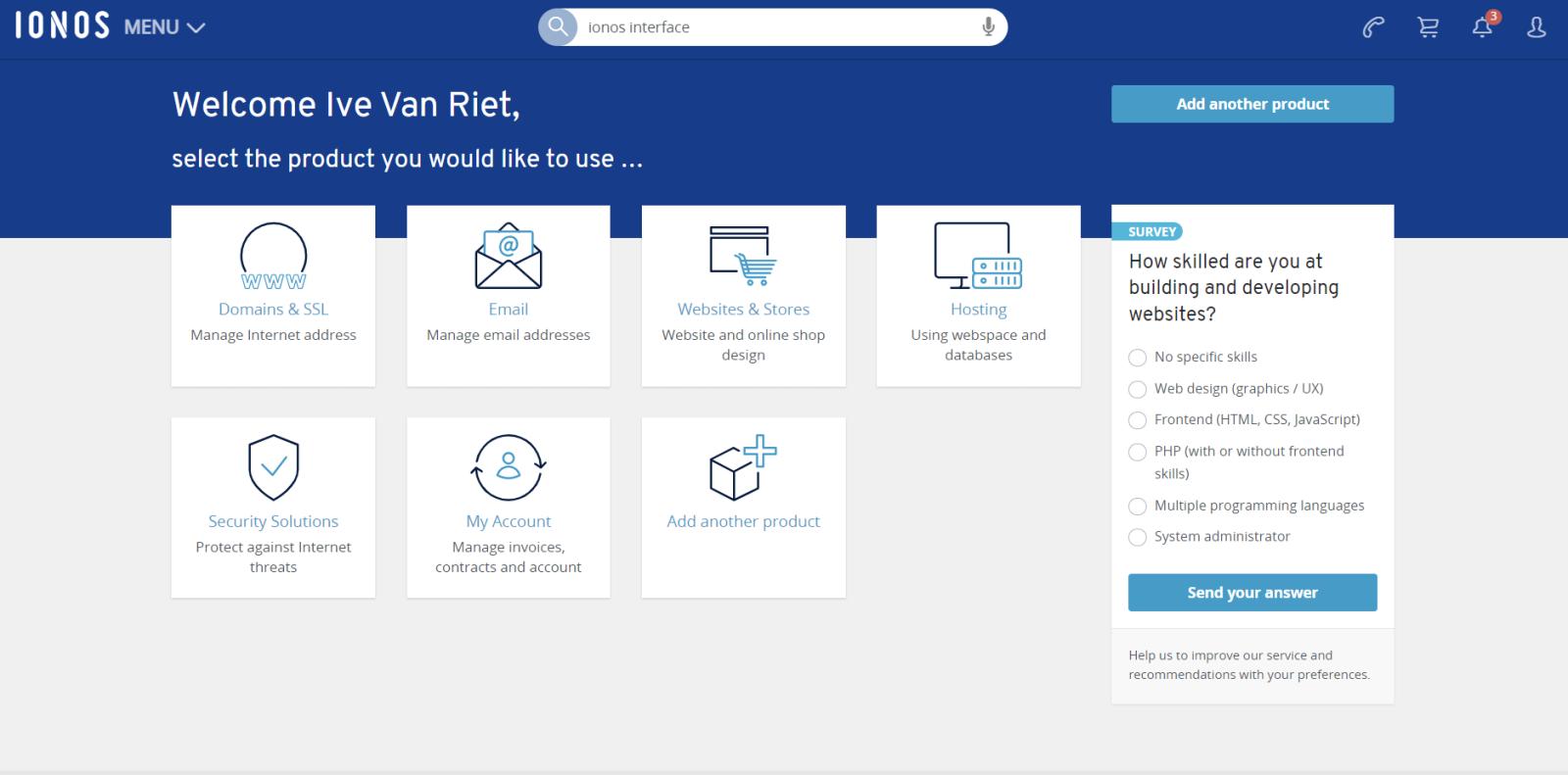Click the phone contact icon in header
1568x775 pixels.
click(x=1373, y=27)
